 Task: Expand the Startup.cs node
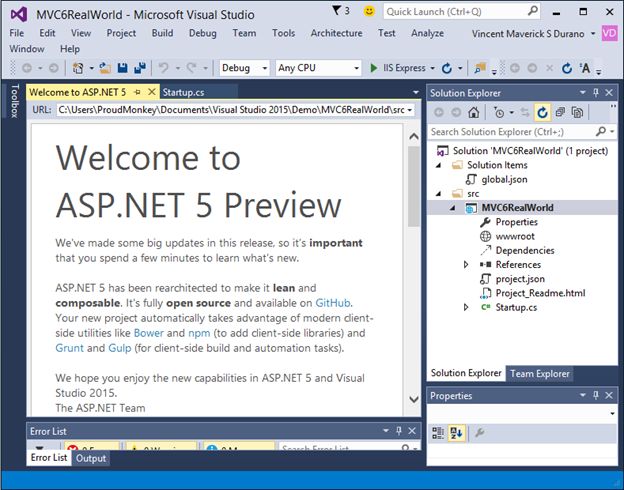point(466,307)
